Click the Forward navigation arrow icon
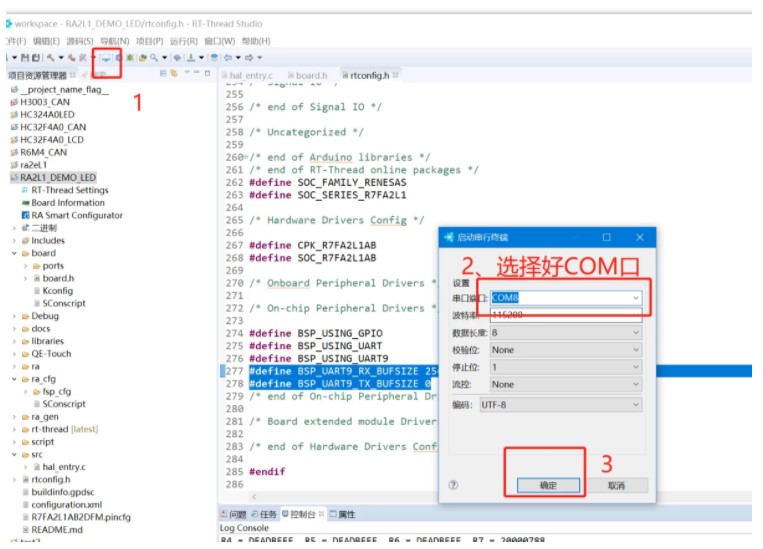 point(249,58)
